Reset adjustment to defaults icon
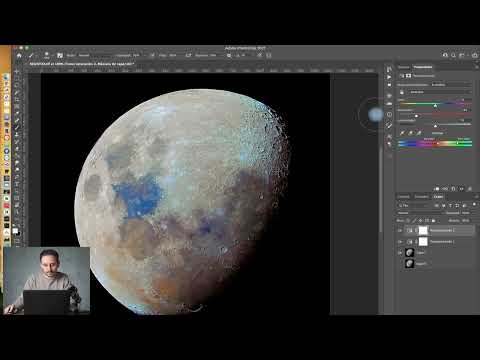This screenshot has height=360, width=480. 453,189
